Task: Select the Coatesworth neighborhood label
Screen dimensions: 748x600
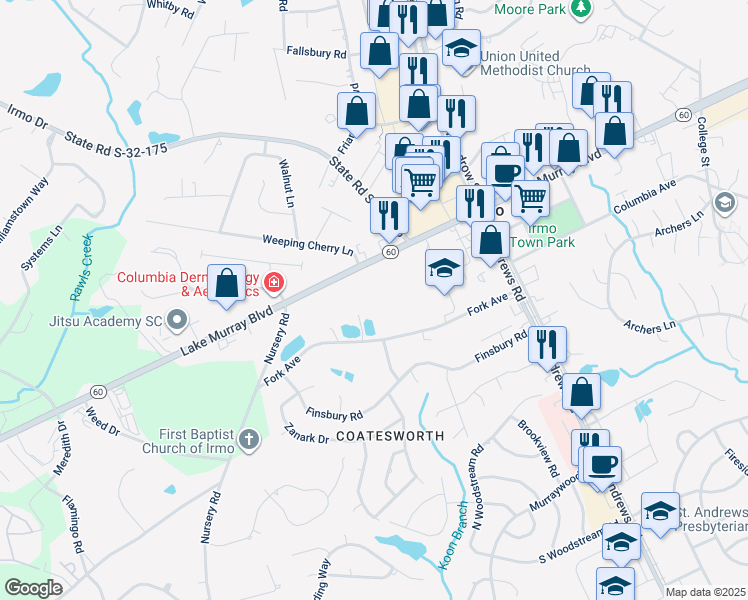Action: pyautogui.click(x=391, y=436)
